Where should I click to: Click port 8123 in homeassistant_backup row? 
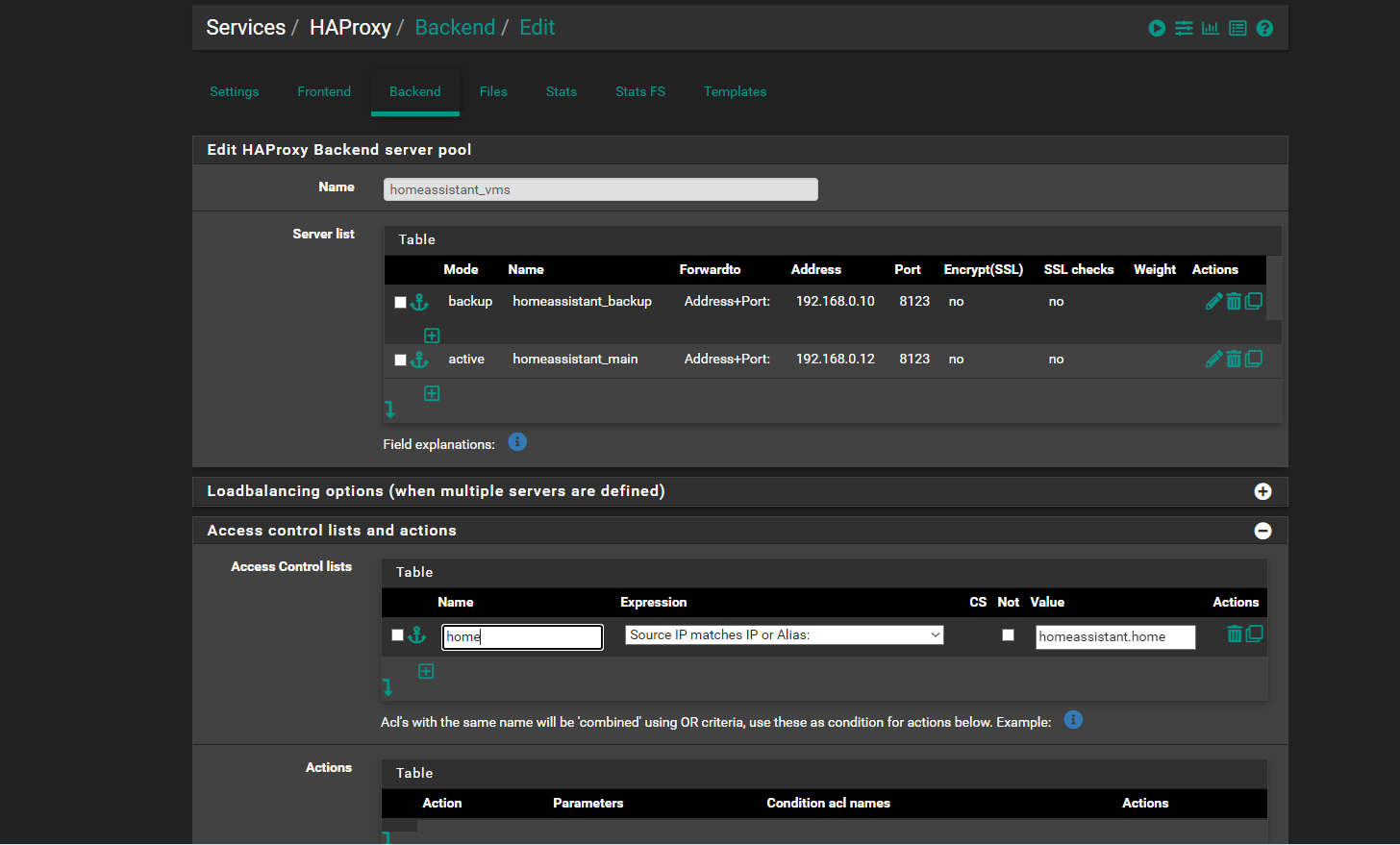click(914, 302)
